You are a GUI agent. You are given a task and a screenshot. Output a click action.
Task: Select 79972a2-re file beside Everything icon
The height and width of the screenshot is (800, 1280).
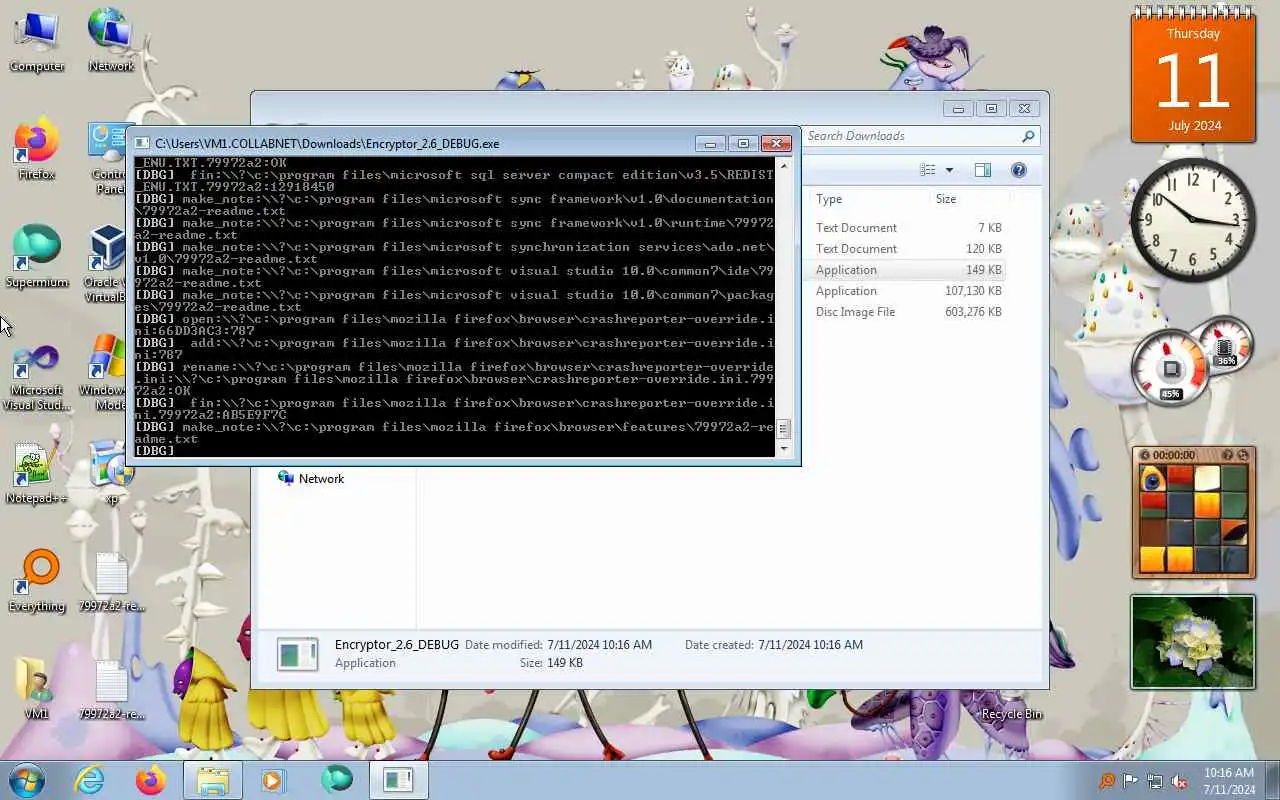pos(111,582)
